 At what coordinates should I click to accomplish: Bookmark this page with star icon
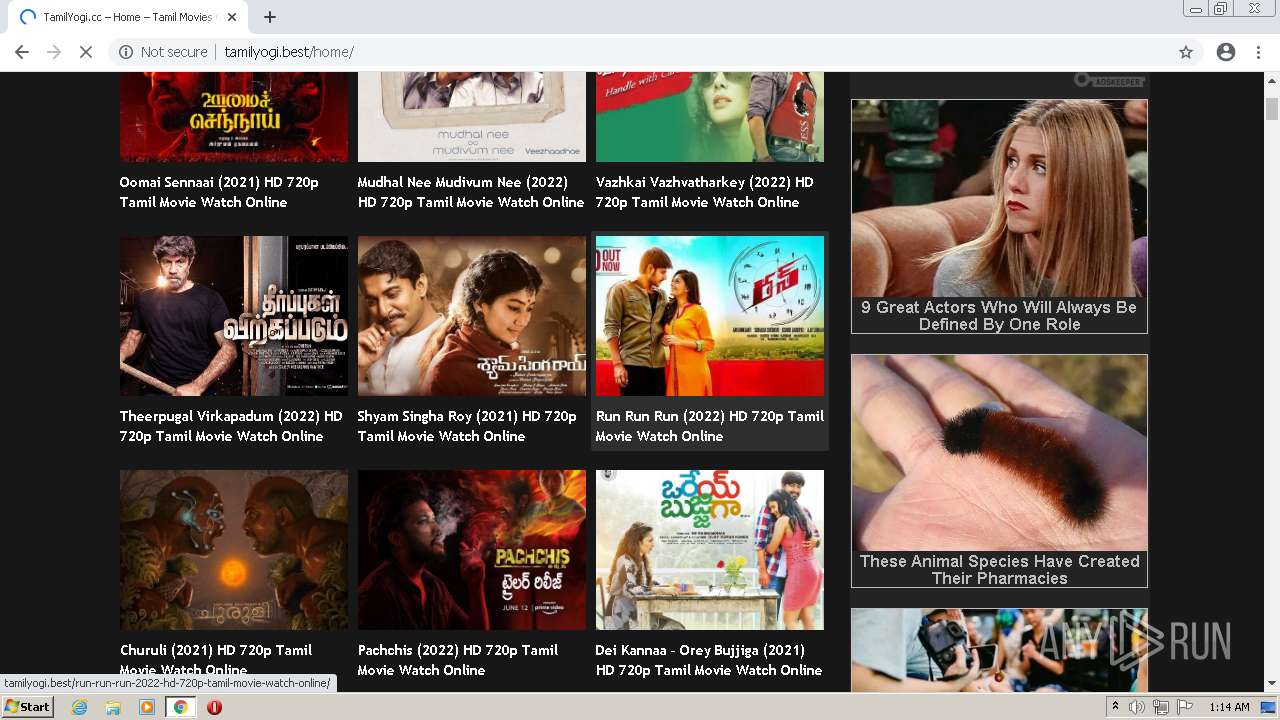click(1186, 52)
